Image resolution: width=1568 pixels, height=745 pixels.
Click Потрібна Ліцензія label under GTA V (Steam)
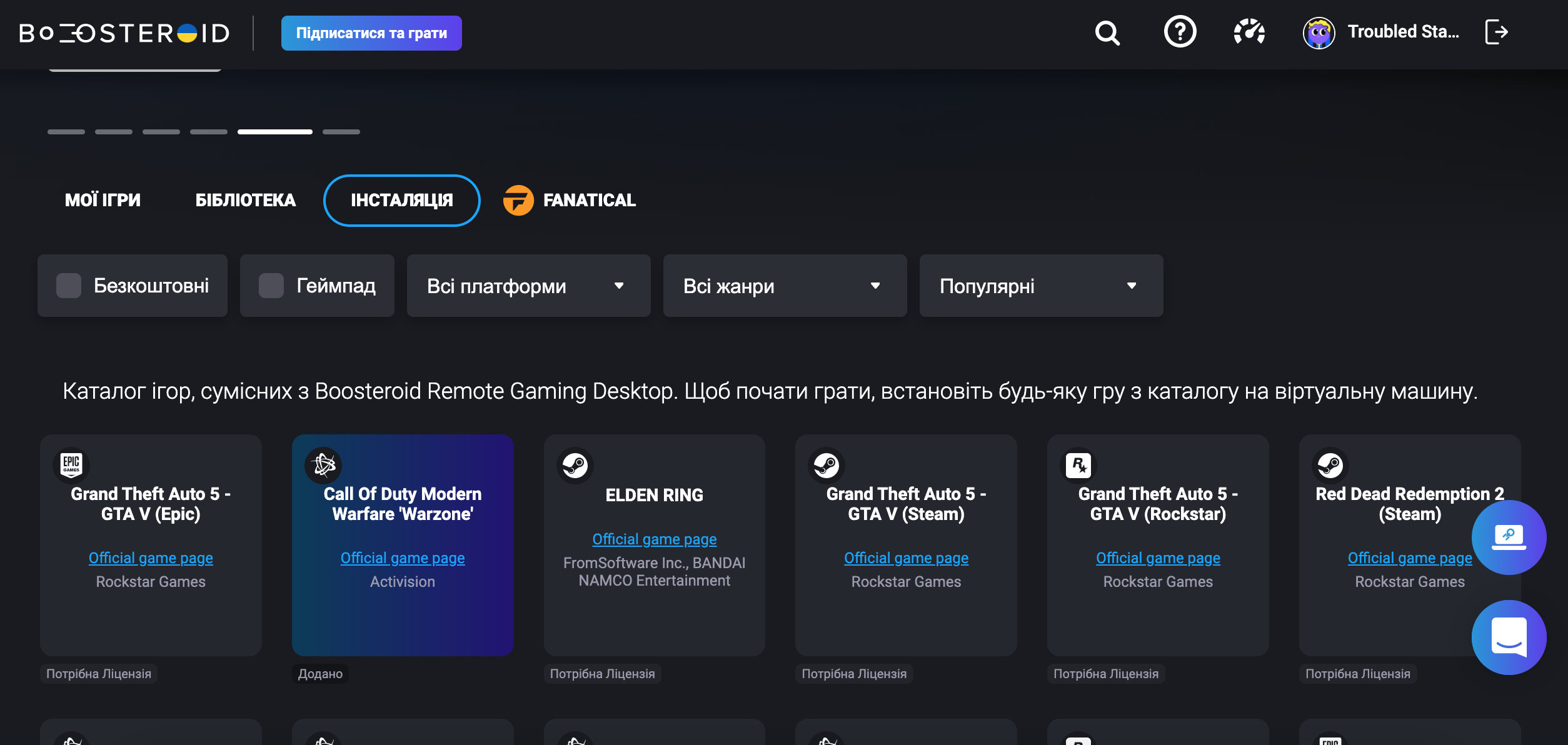pos(854,674)
